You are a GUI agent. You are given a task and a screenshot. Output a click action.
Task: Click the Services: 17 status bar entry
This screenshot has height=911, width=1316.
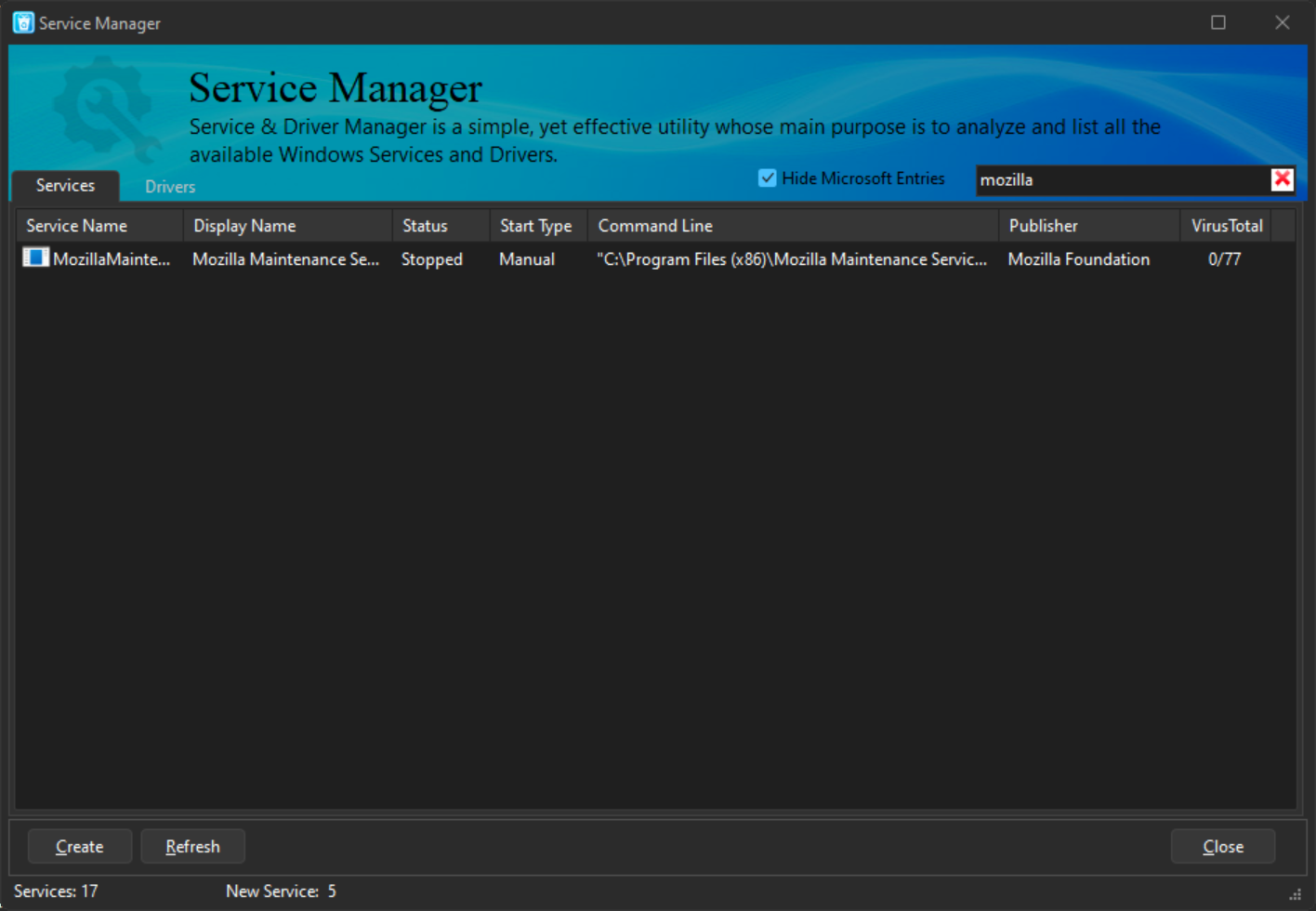pyautogui.click(x=56, y=891)
